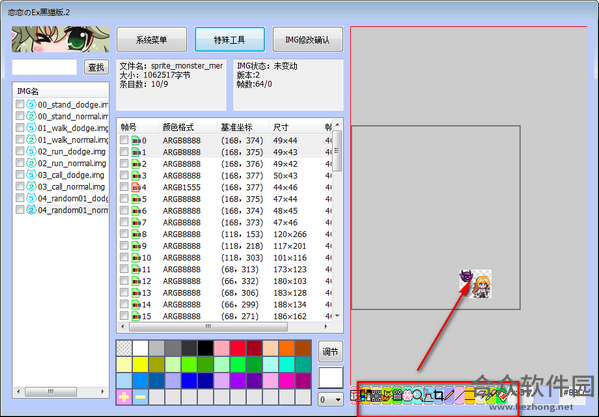Toggle the checkbox for frame 10

point(124,257)
